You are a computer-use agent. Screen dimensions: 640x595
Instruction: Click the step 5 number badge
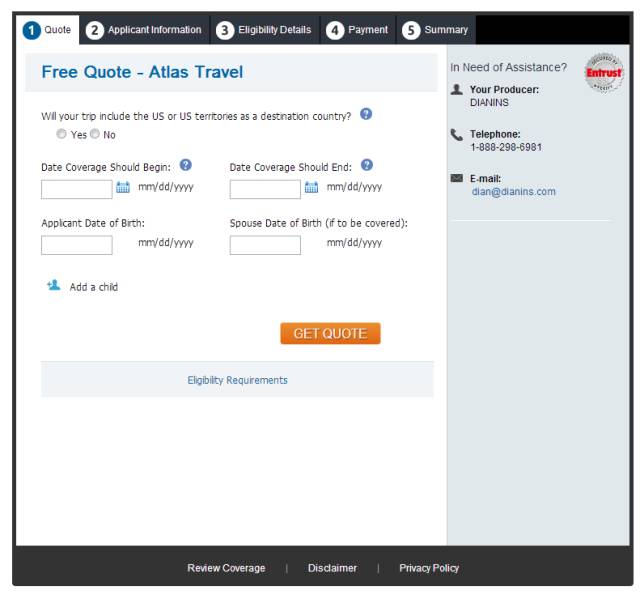point(411,30)
